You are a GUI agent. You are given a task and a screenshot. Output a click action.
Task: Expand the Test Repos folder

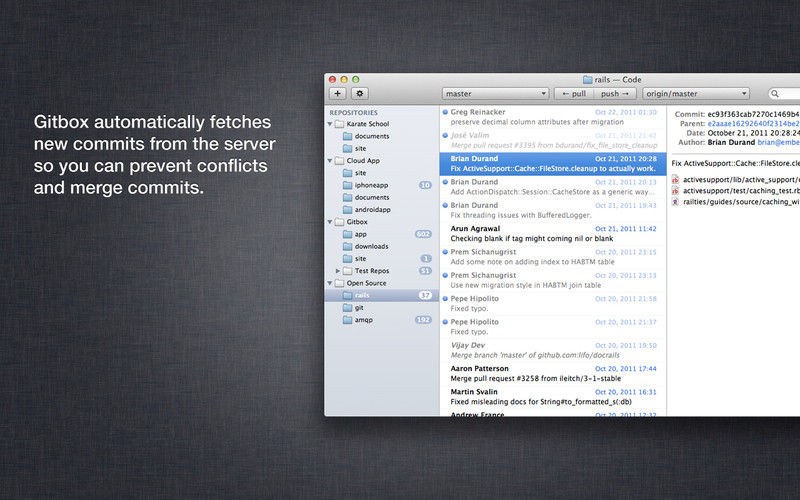point(338,271)
